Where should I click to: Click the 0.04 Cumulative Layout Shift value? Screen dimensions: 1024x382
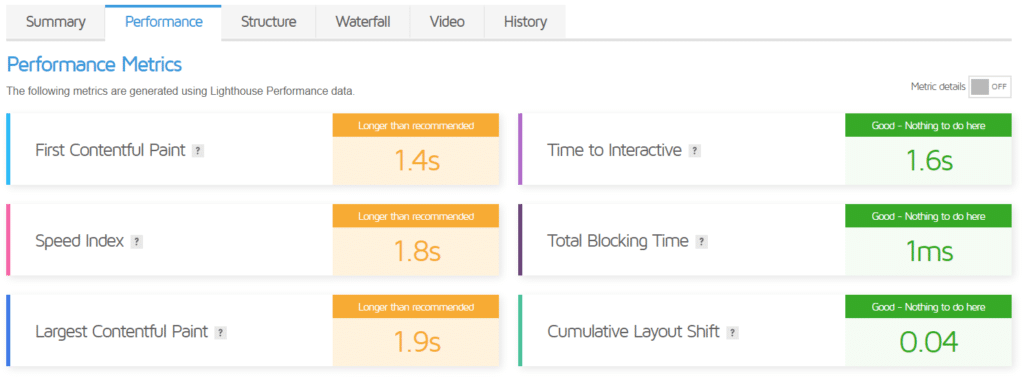(929, 342)
